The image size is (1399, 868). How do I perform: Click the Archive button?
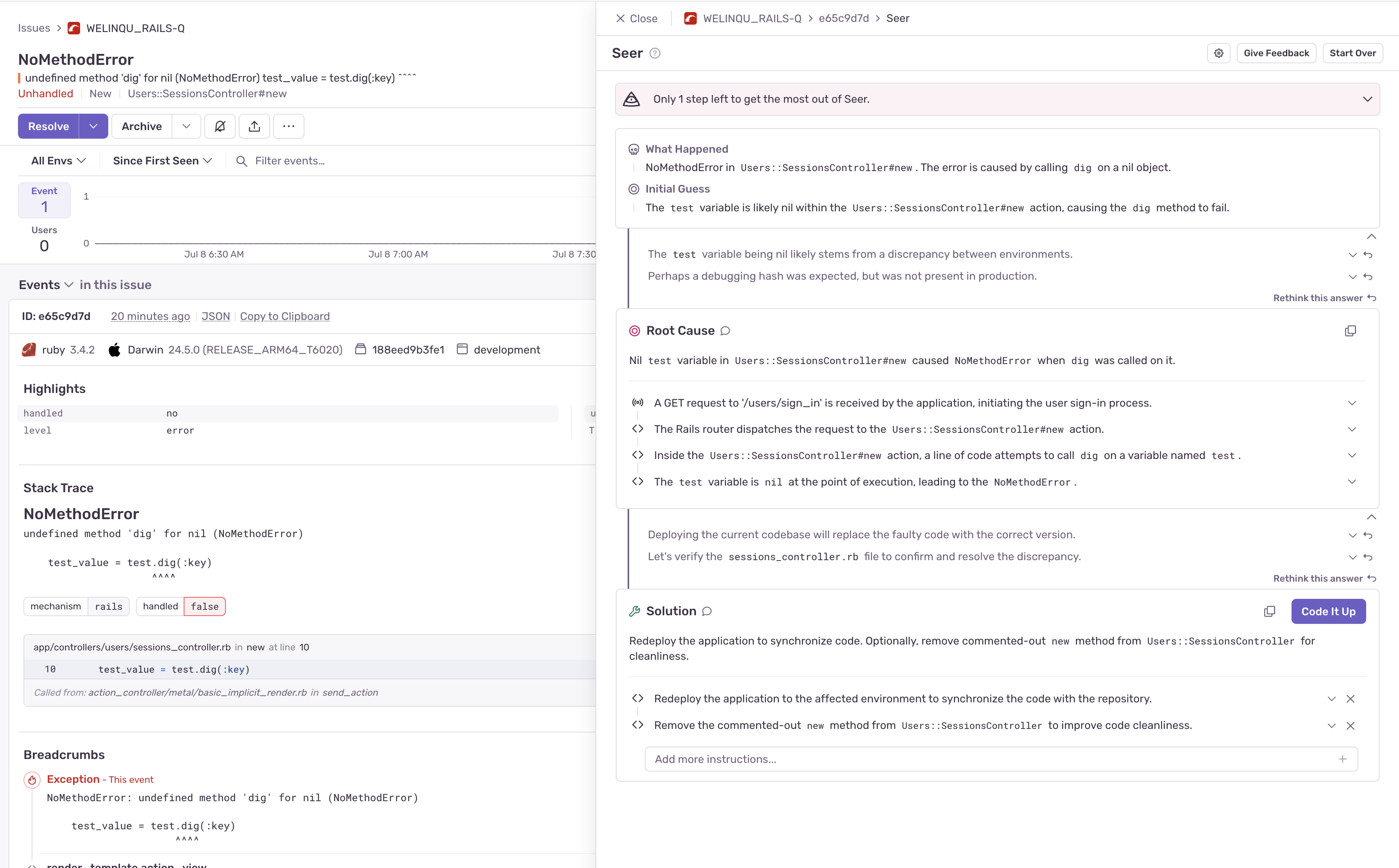(141, 126)
